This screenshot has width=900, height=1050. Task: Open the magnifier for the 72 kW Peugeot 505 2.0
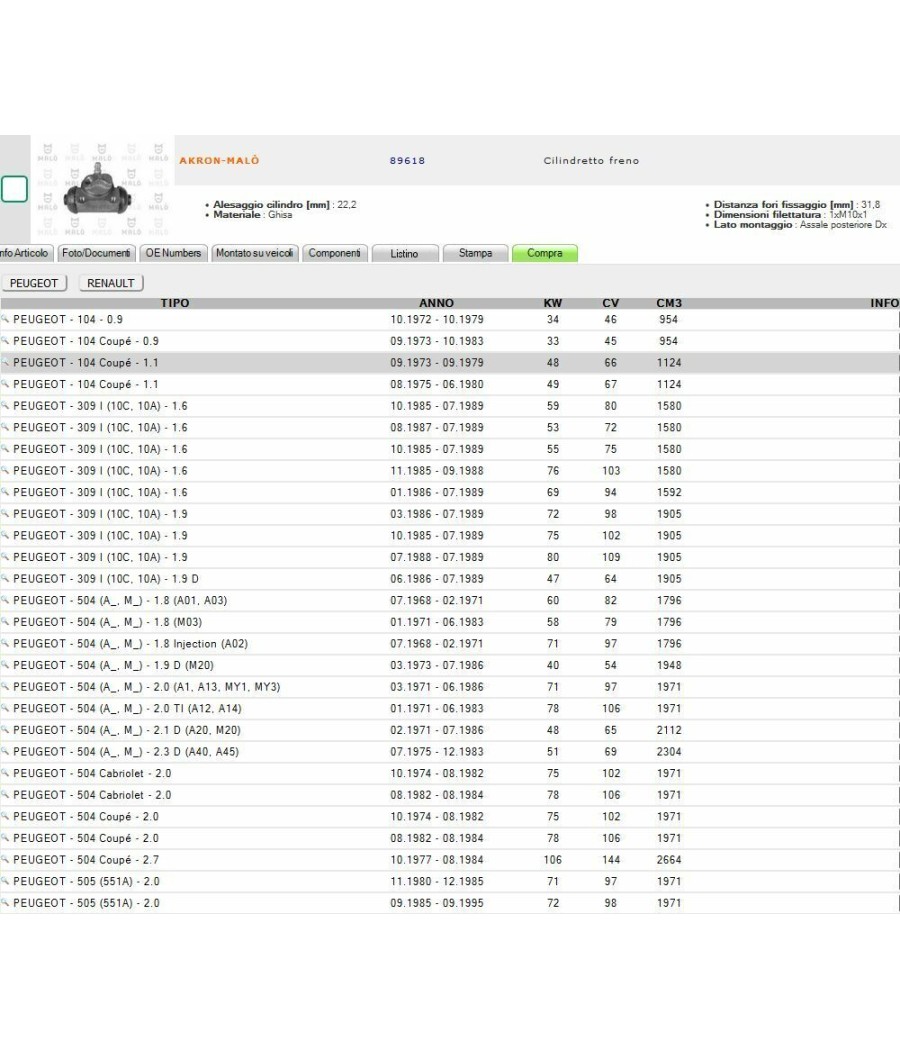5,903
